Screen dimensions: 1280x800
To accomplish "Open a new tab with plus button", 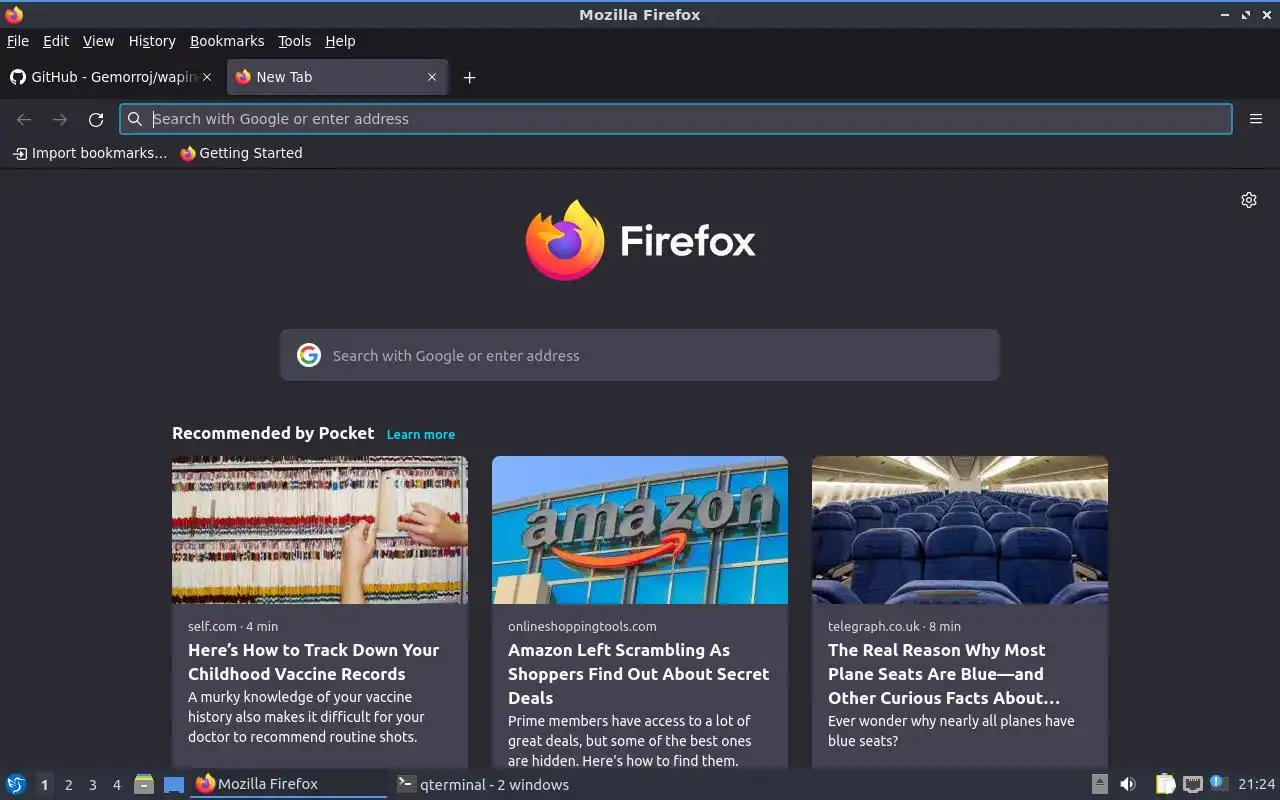I will 469,77.
